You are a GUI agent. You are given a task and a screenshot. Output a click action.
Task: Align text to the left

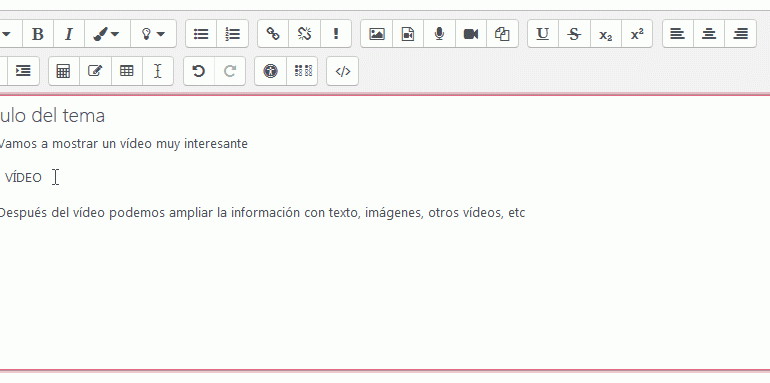pyautogui.click(x=678, y=34)
